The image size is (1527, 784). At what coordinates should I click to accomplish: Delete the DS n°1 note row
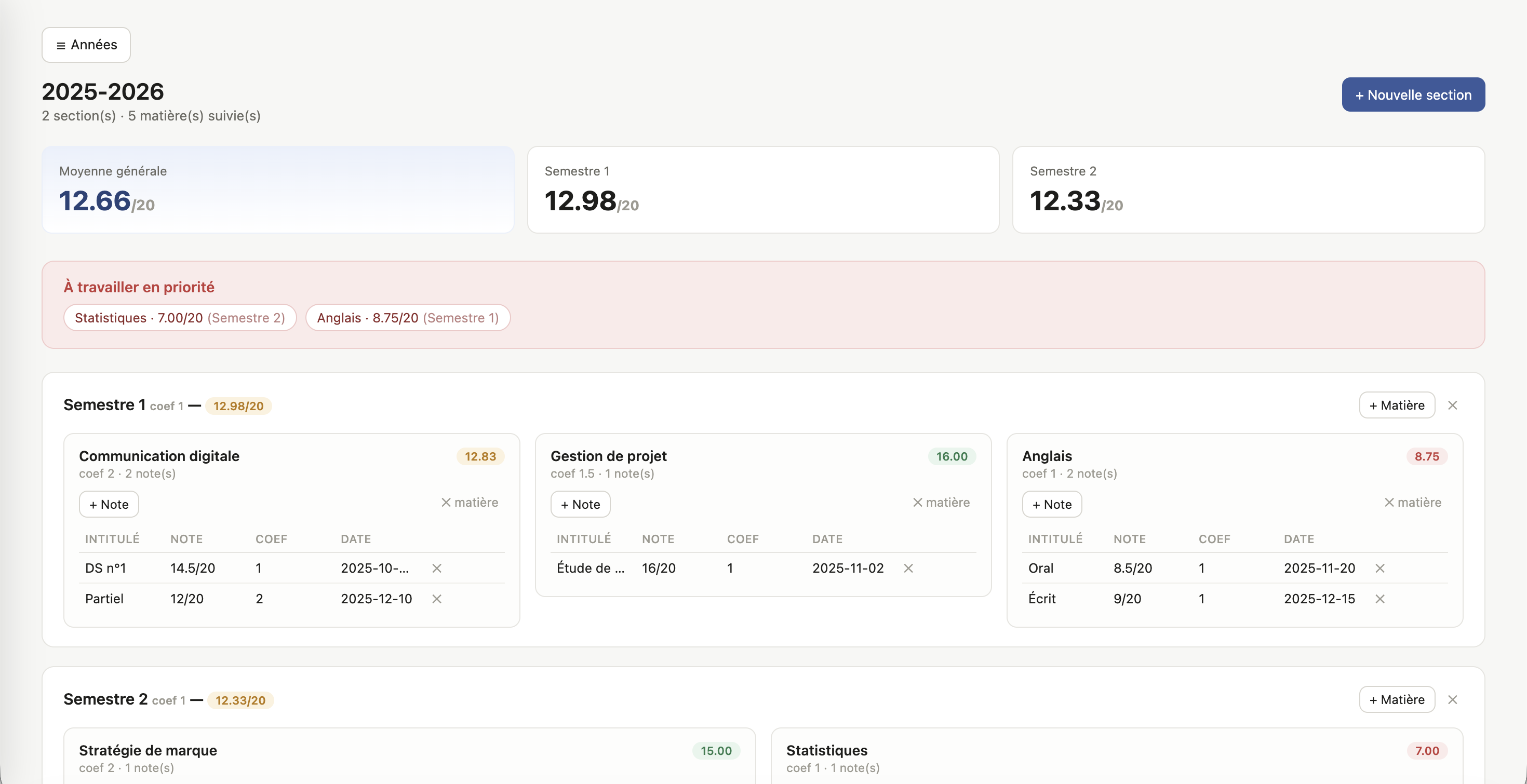click(437, 569)
